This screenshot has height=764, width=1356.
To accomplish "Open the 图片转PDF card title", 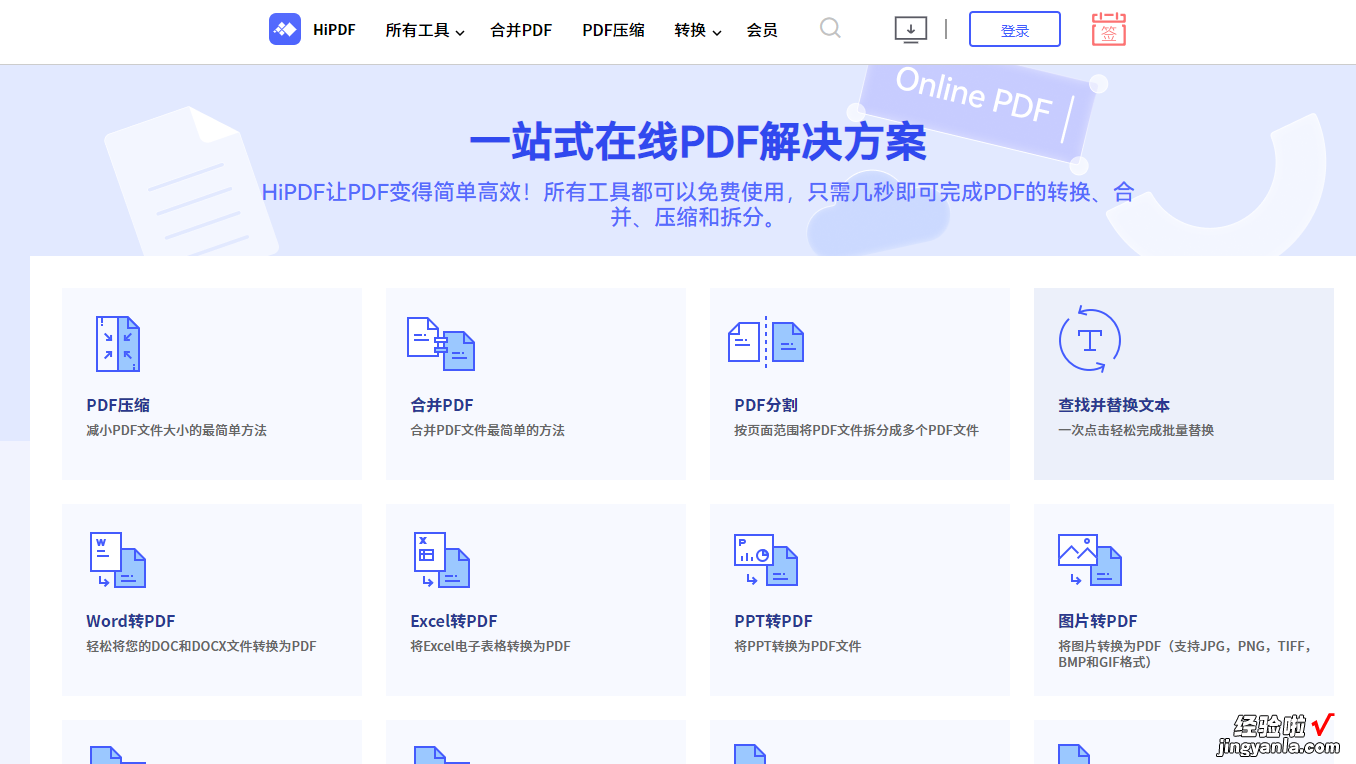I will pyautogui.click(x=1098, y=621).
